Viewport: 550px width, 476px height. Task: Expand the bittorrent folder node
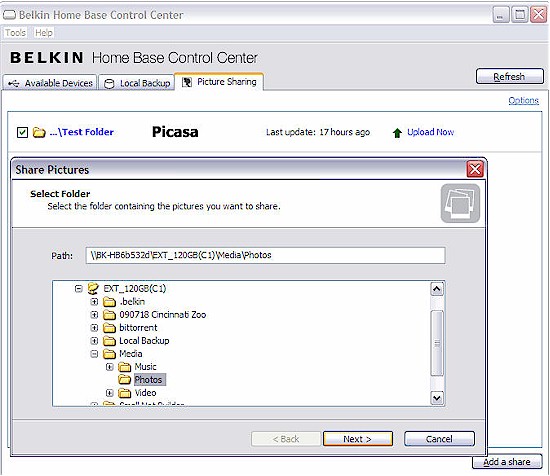pos(94,328)
